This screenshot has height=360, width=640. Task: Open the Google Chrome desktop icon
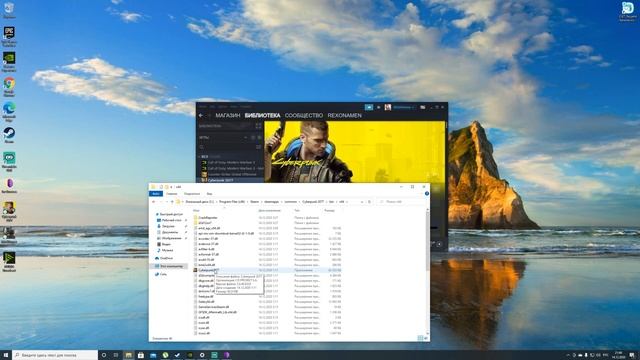[x=9, y=87]
